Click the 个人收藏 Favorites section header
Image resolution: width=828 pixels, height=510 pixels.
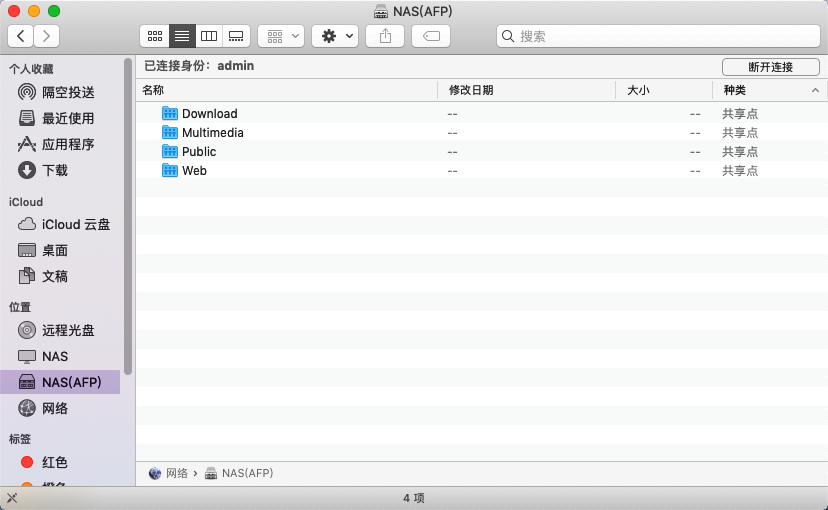31,69
